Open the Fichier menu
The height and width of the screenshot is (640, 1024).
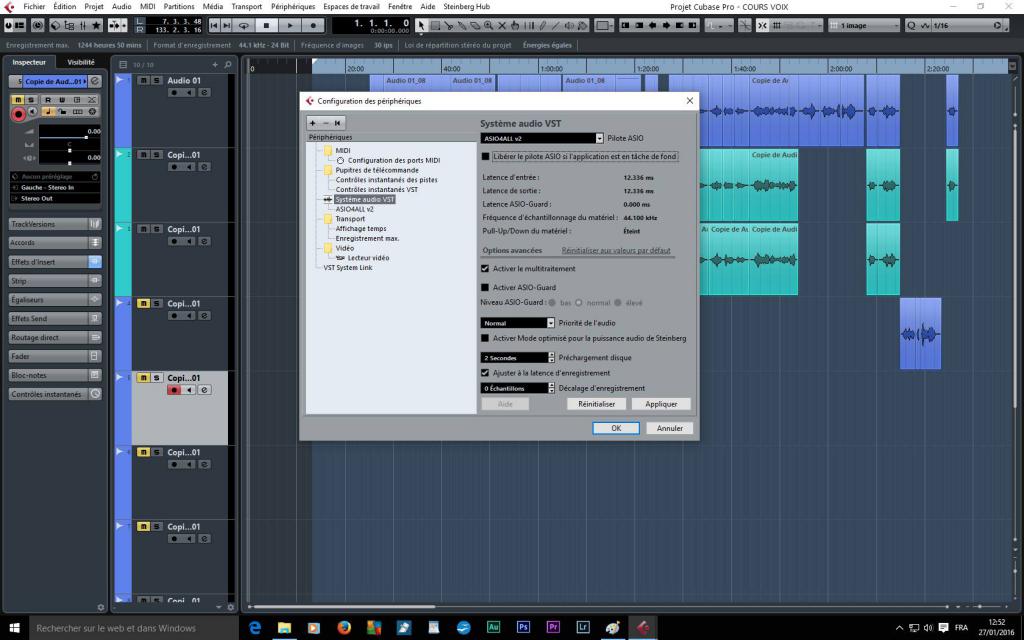(34, 7)
